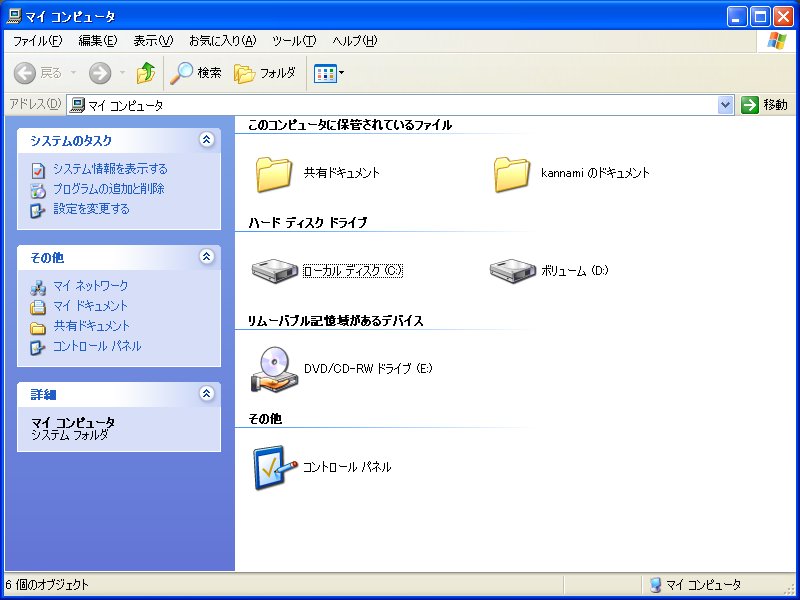Open the ファイル(F) menu
The width and height of the screenshot is (800, 600).
tap(37, 41)
